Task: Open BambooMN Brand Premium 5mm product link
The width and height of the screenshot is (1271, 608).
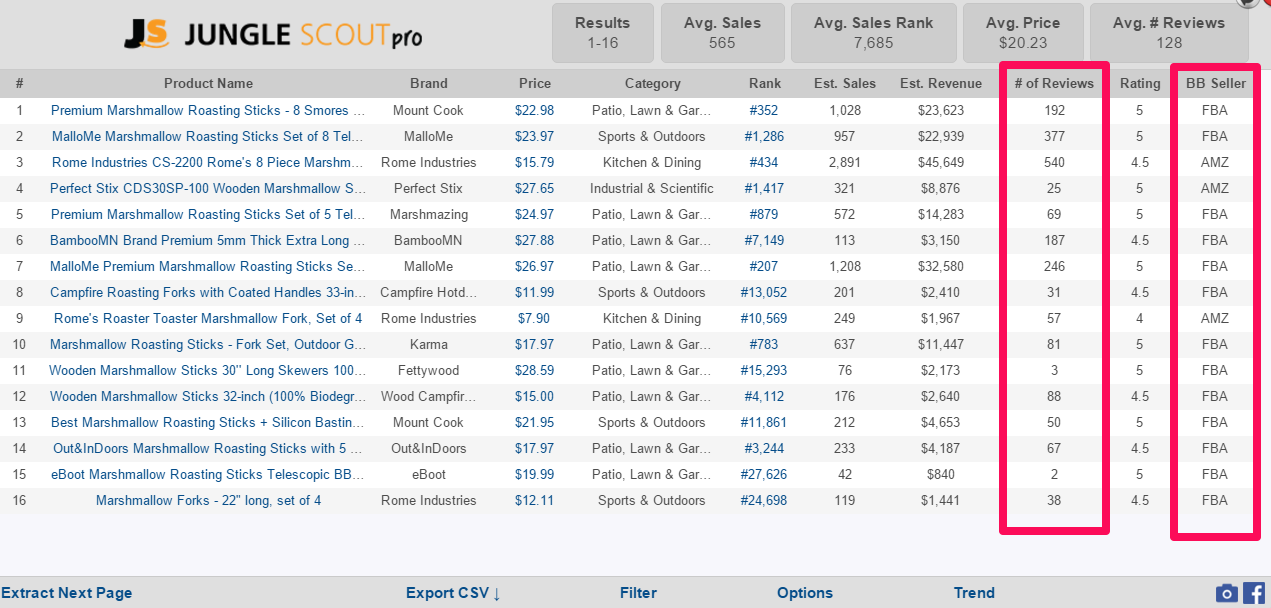Action: [208, 240]
